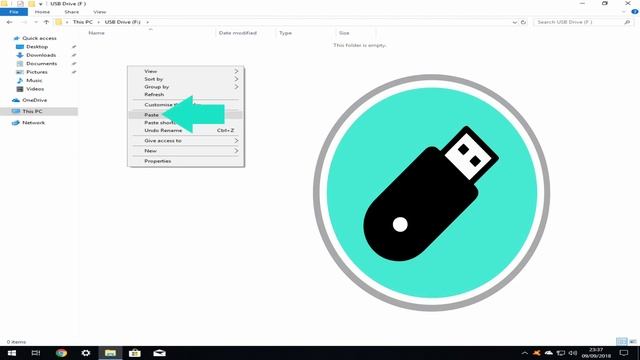This screenshot has height=360, width=640.
Task: Go back with the Back arrow
Action: (x=9, y=22)
